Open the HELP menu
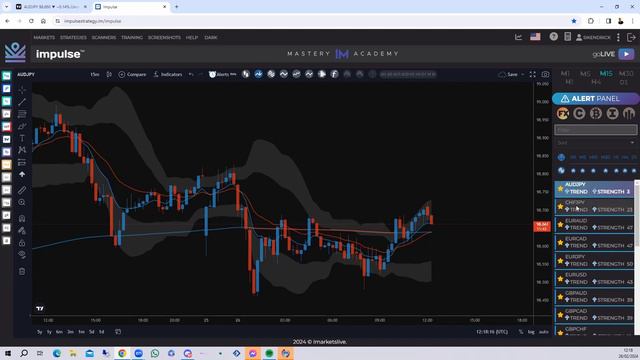The height and width of the screenshot is (360, 640). [192, 38]
